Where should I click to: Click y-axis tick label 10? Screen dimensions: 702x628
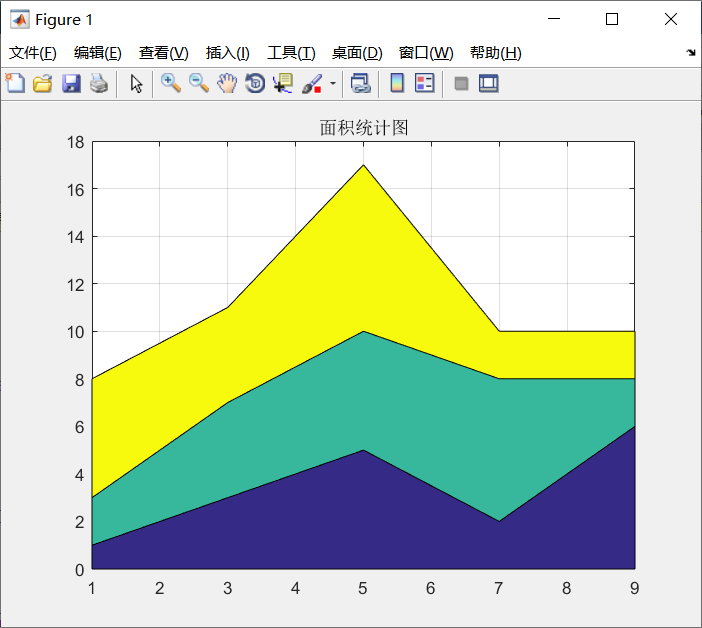coord(76,332)
